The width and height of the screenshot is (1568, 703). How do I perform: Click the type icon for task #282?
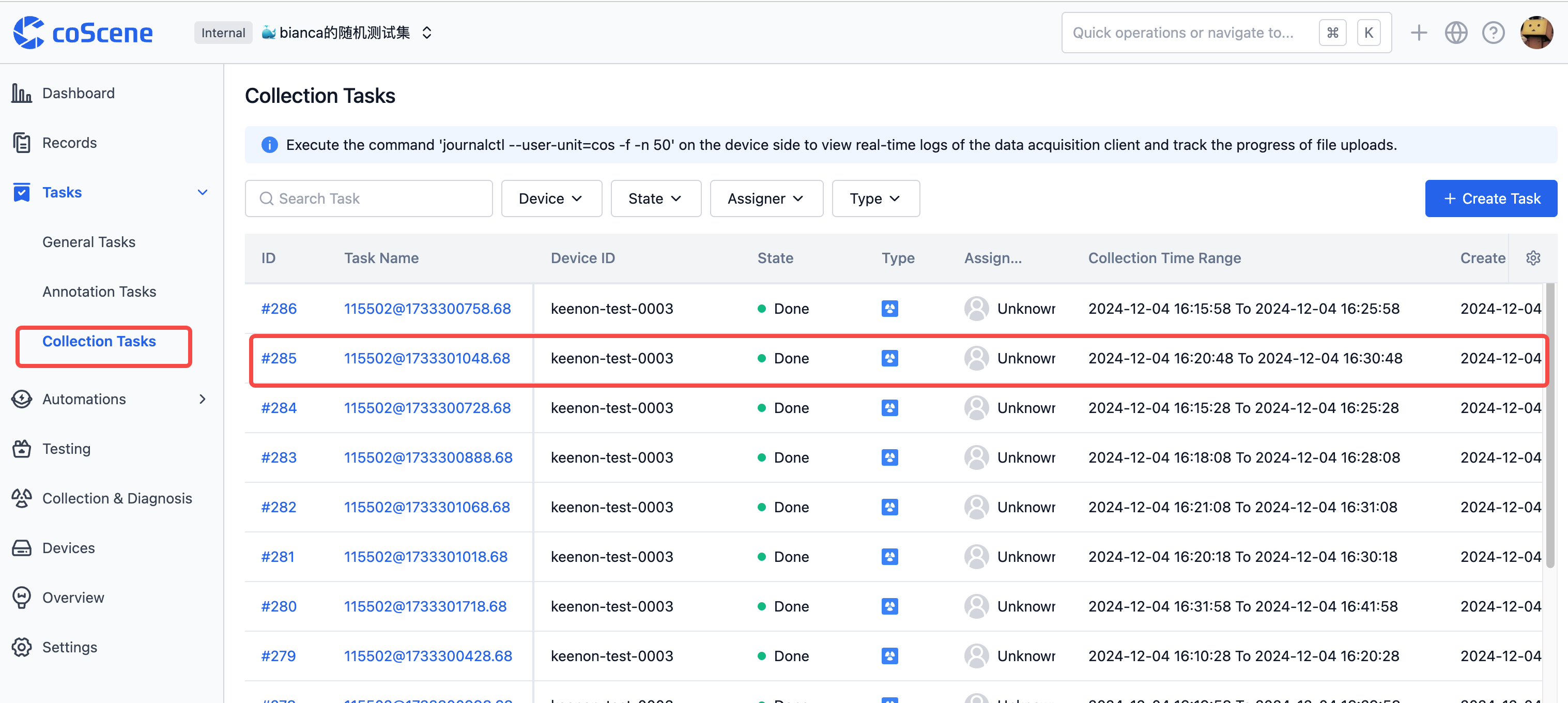pyautogui.click(x=890, y=507)
